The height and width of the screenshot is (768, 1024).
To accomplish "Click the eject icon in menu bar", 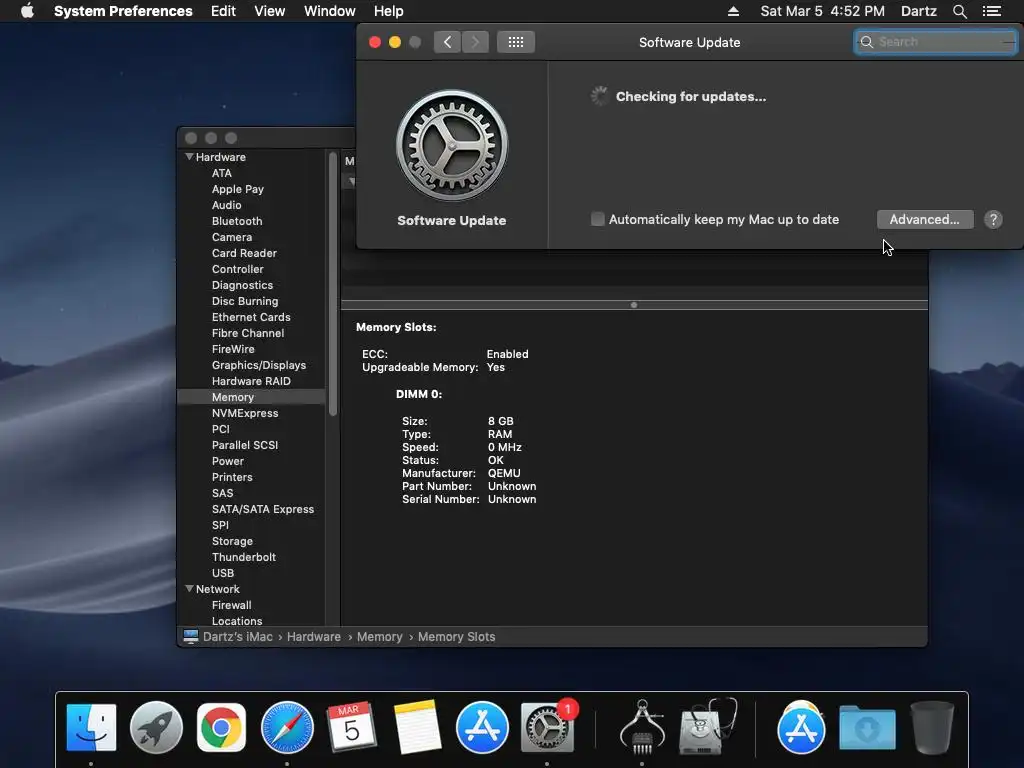I will pos(733,11).
